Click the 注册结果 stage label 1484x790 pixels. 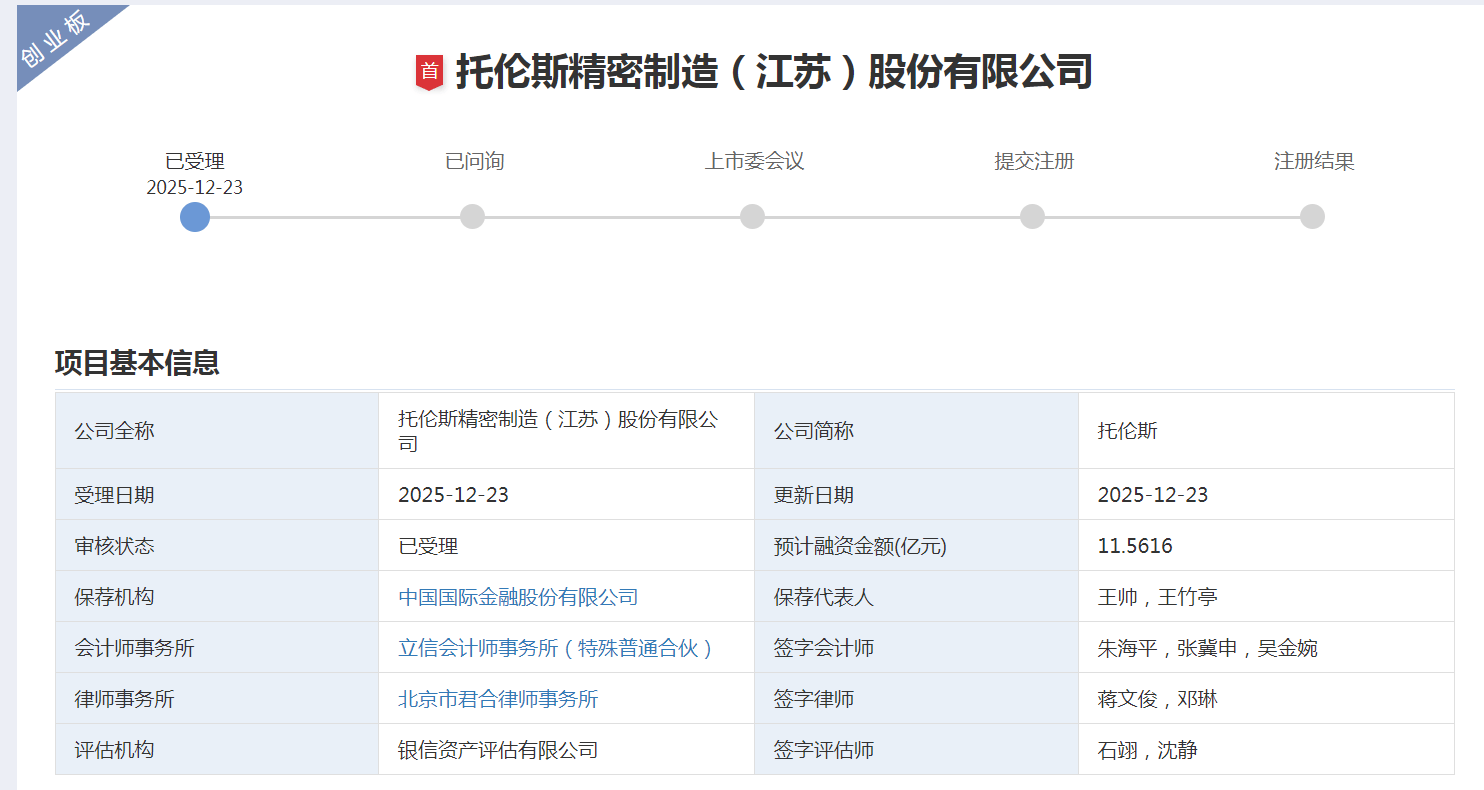pos(1314,161)
